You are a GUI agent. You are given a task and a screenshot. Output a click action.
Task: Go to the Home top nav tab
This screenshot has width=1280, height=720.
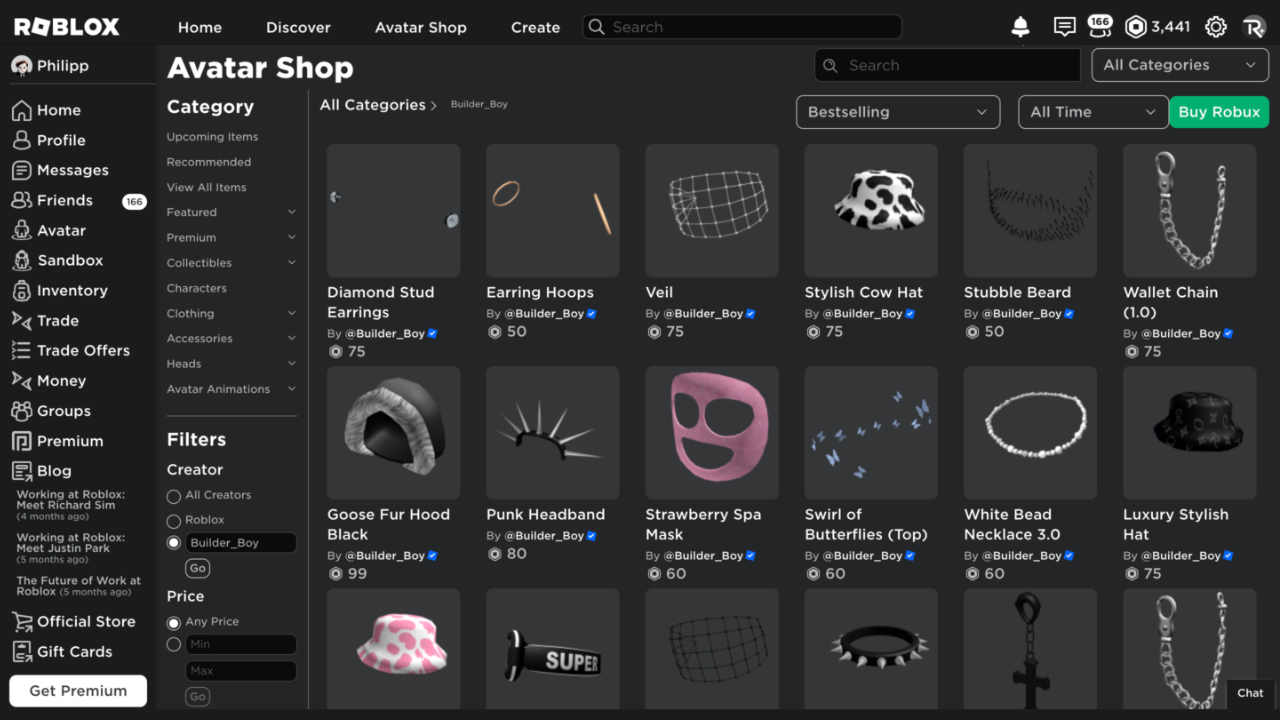[200, 27]
